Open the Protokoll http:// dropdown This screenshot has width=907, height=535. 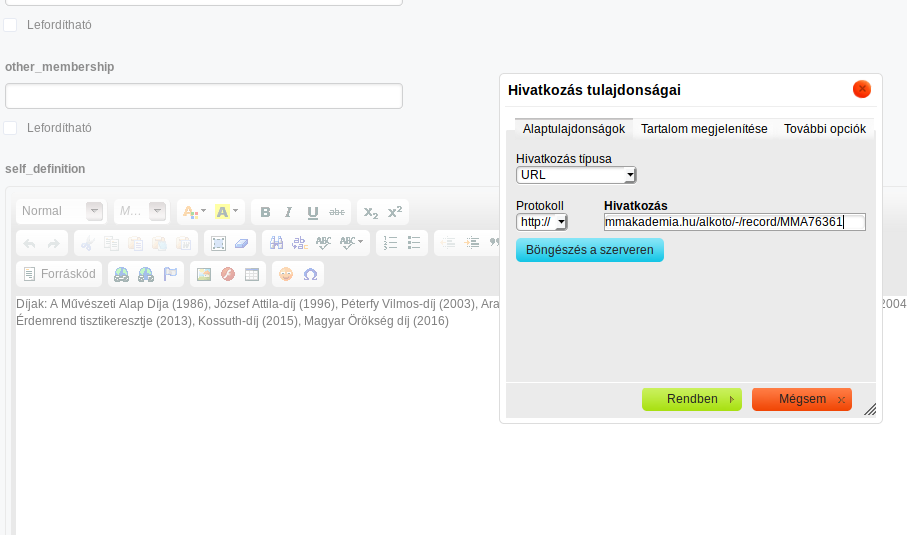point(541,222)
